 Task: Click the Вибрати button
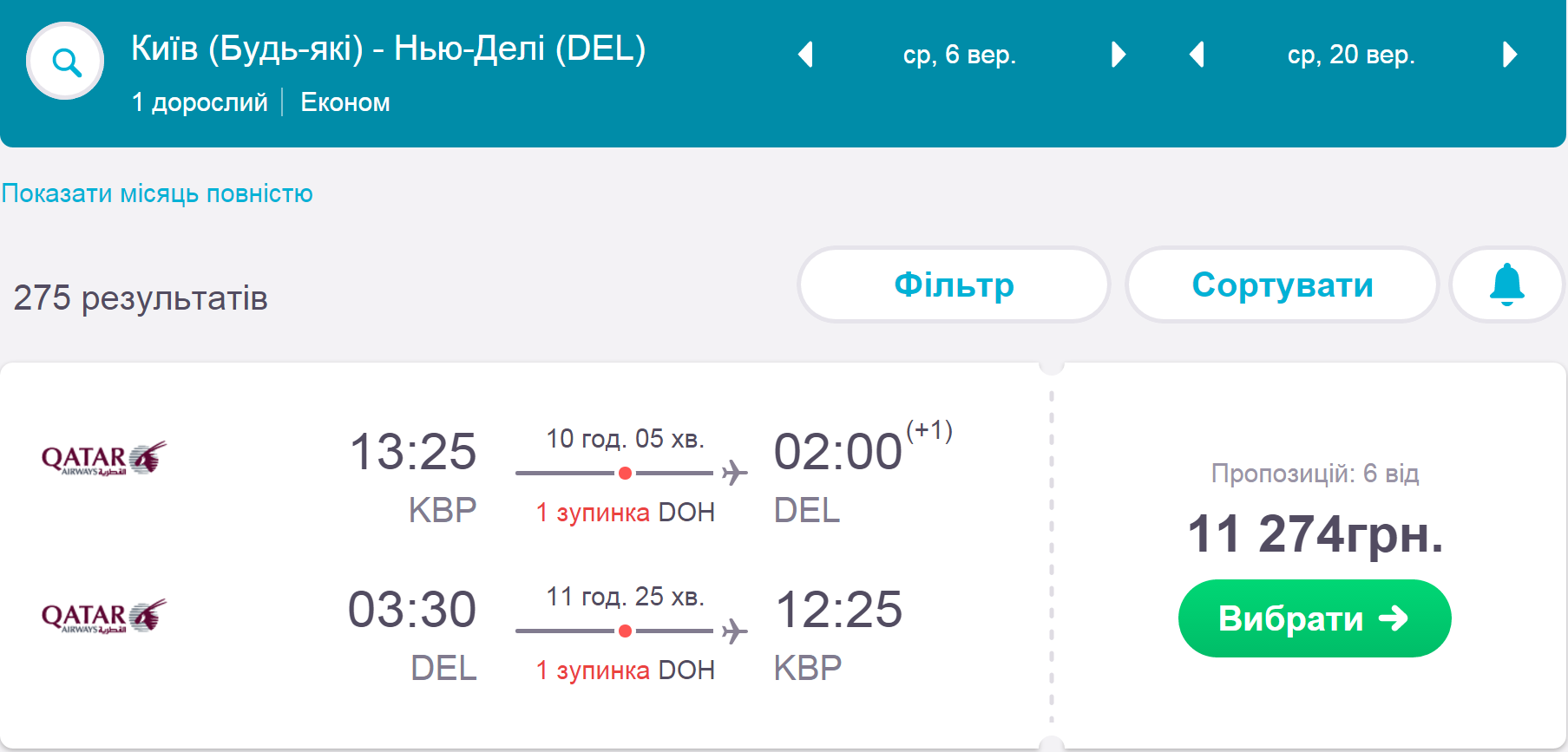pos(1314,618)
